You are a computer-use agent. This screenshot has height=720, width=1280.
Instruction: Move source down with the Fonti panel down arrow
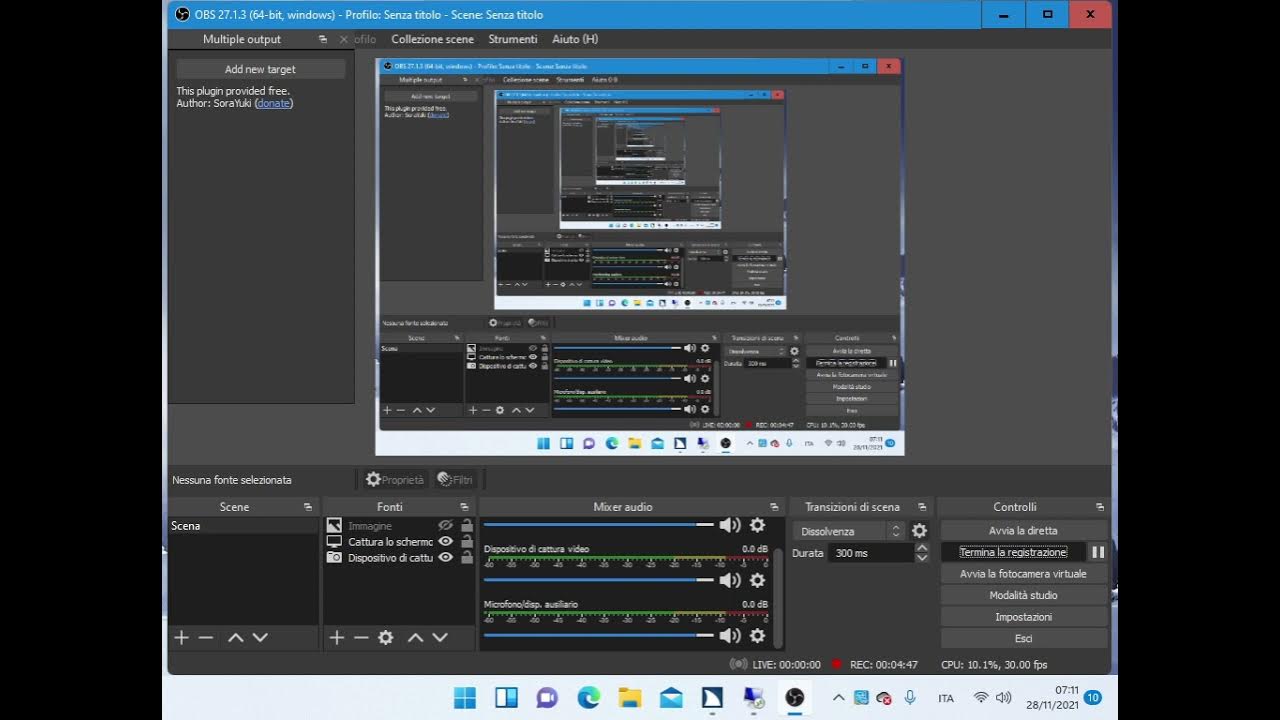440,638
